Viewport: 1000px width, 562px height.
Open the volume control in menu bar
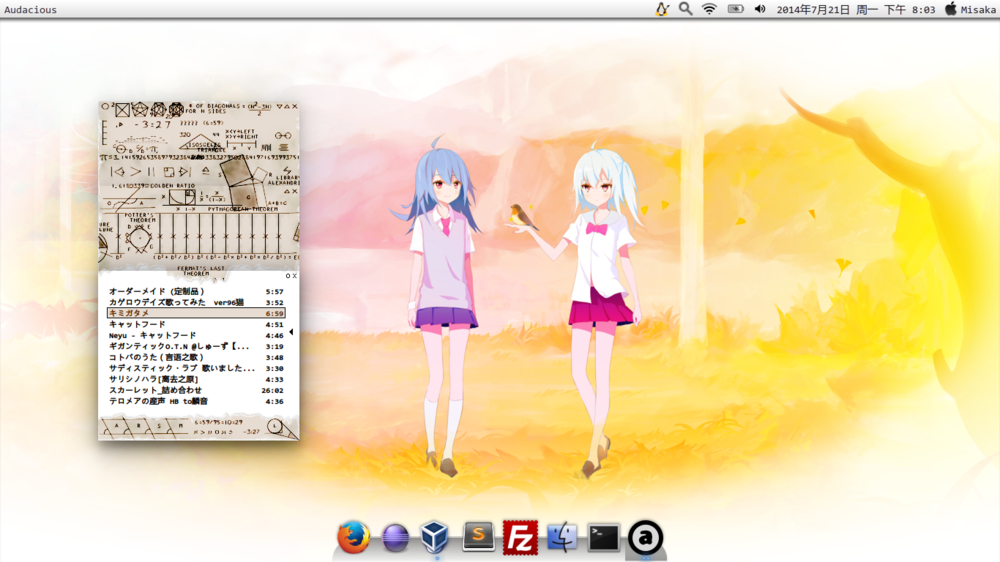(x=759, y=9)
